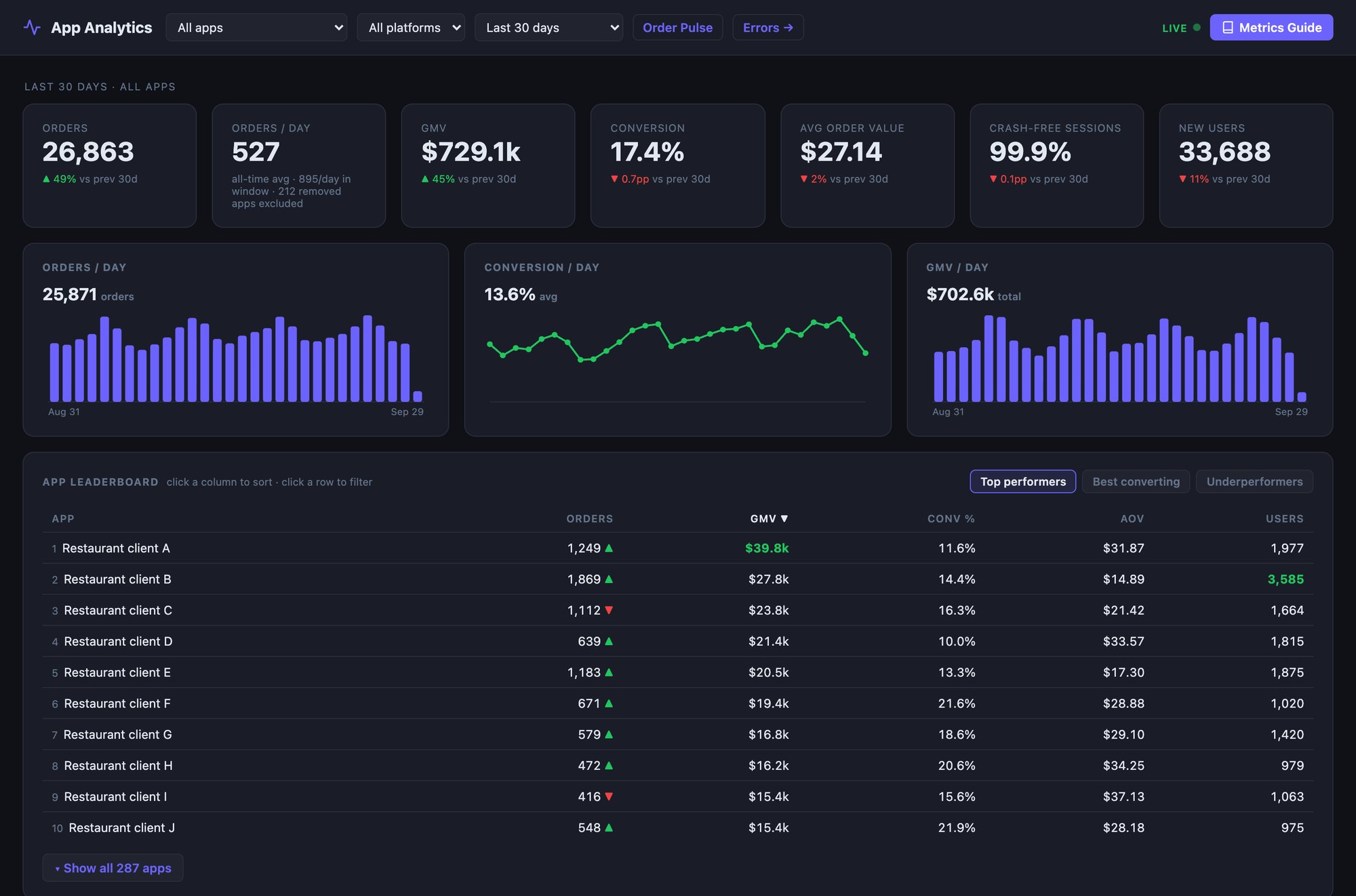This screenshot has width=1356, height=896.
Task: Go to the Errors page
Action: pyautogui.click(x=767, y=28)
